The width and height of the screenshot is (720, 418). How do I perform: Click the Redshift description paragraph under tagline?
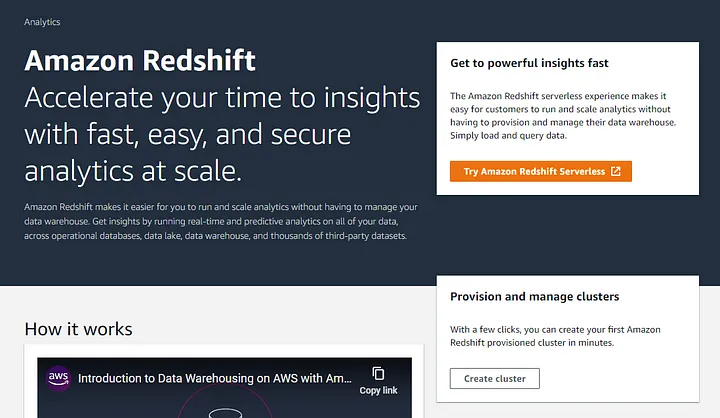click(220, 221)
